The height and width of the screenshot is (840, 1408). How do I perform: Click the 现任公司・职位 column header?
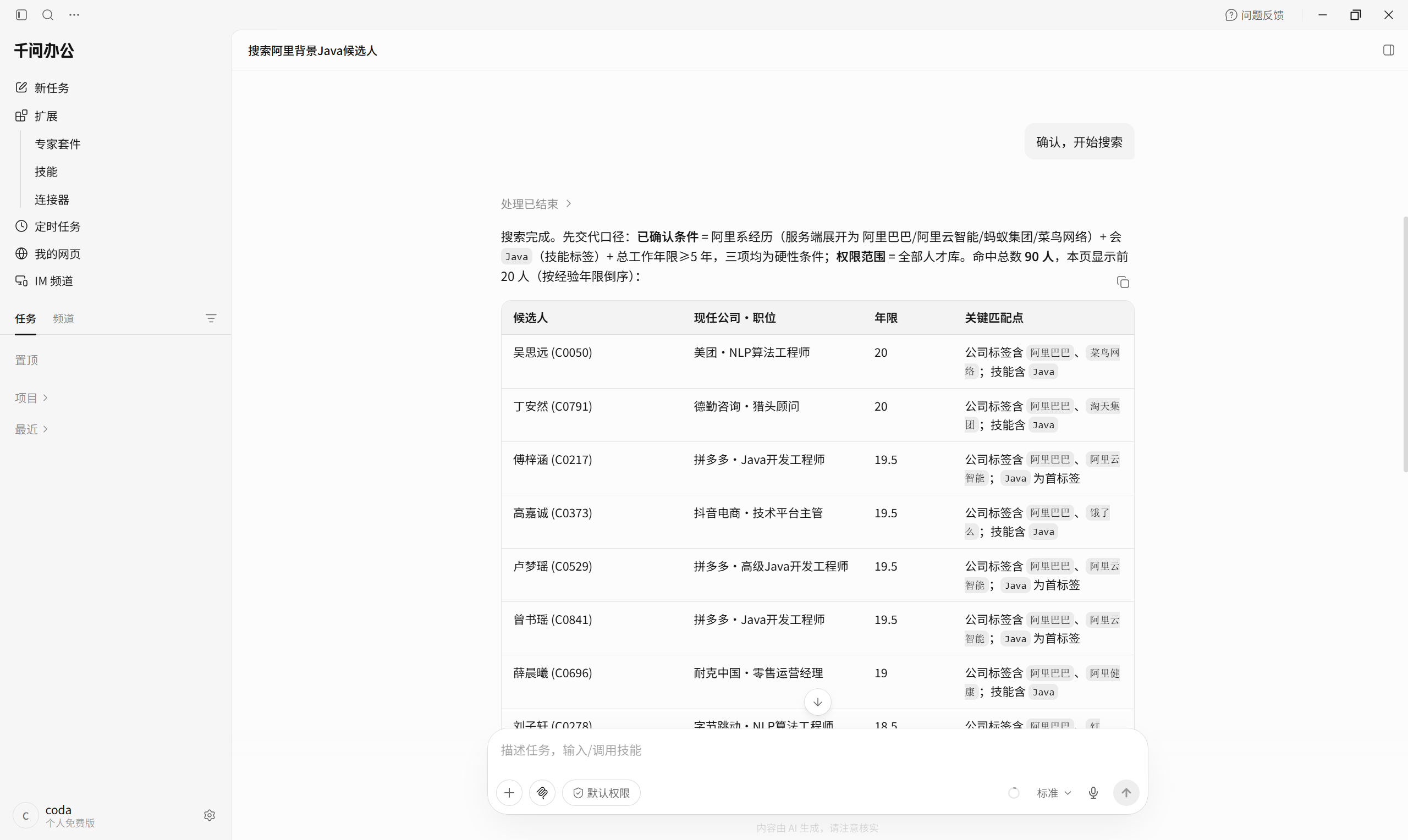click(735, 318)
